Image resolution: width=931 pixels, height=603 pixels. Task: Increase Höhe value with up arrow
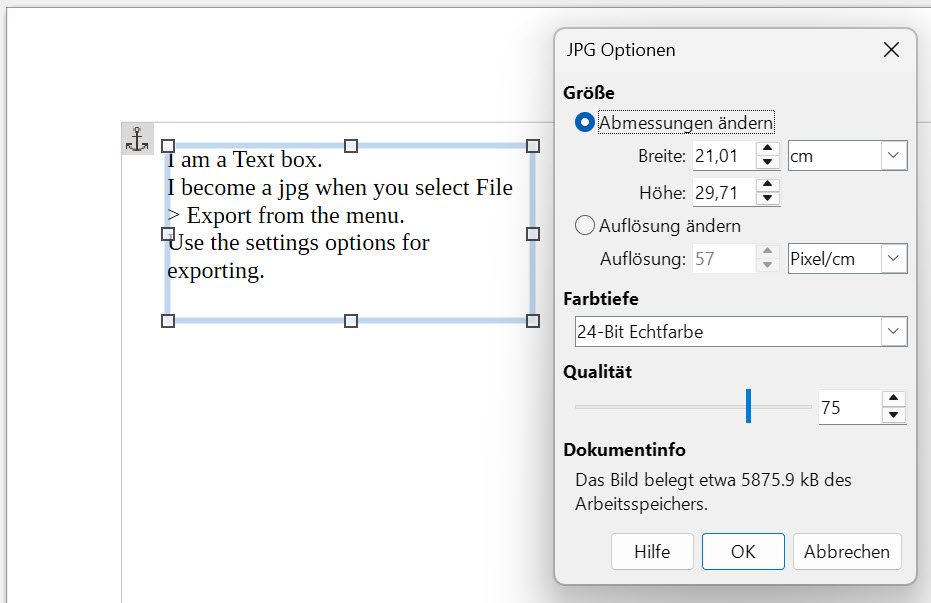coord(767,186)
